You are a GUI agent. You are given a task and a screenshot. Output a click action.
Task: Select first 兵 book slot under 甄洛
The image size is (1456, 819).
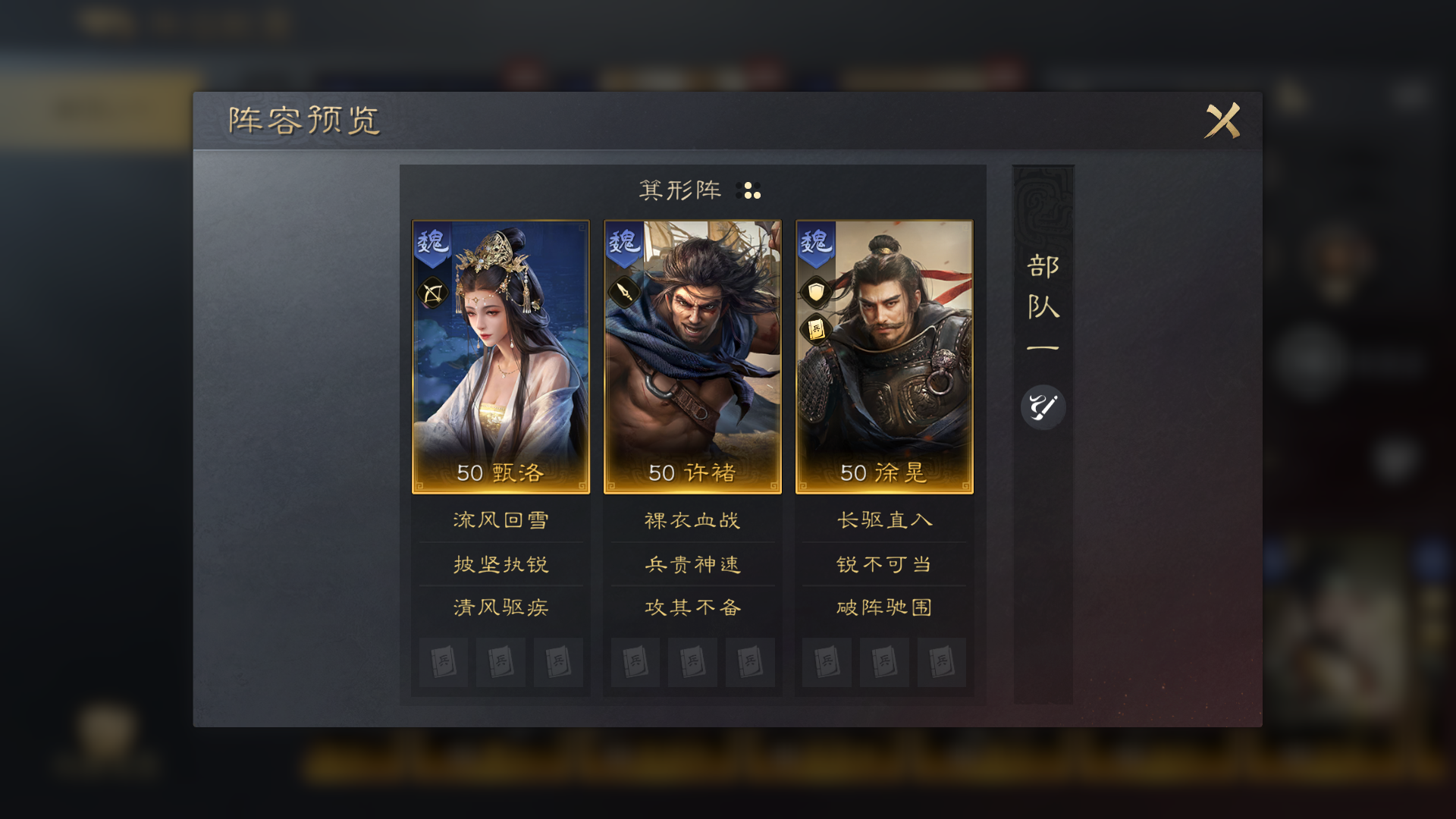point(444,662)
